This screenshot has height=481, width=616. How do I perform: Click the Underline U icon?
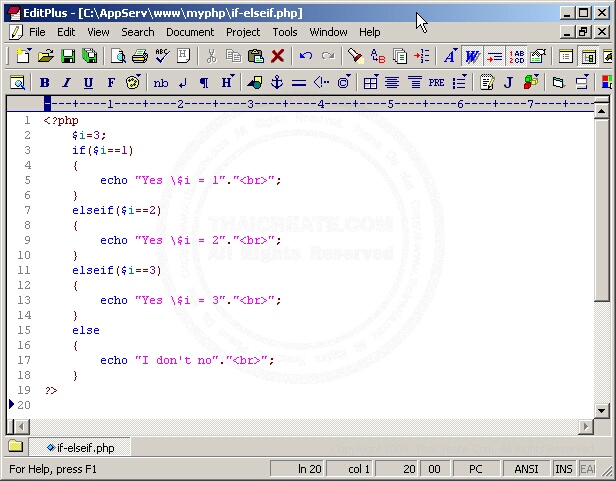pyautogui.click(x=88, y=82)
